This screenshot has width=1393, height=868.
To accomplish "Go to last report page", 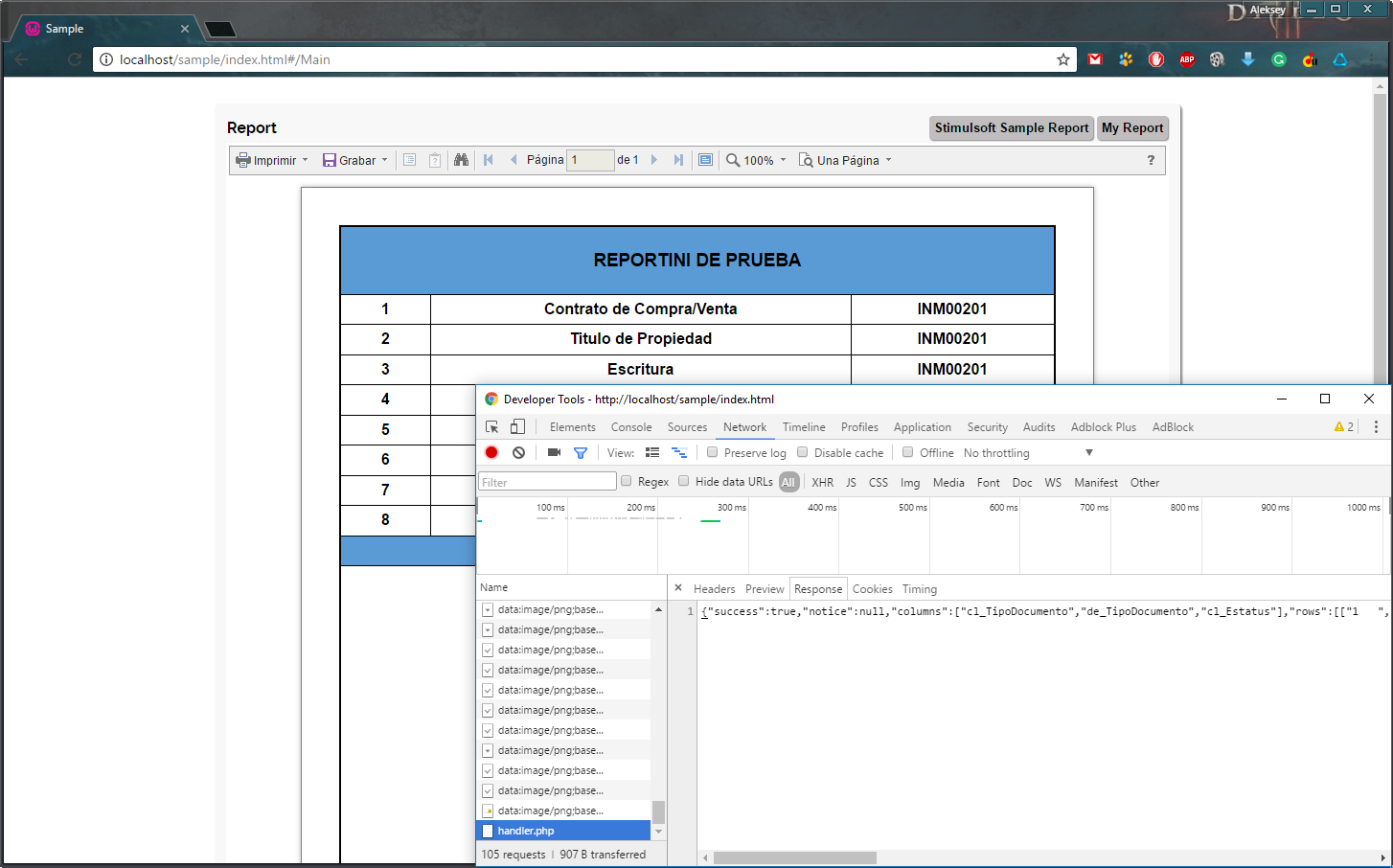I will (678, 160).
